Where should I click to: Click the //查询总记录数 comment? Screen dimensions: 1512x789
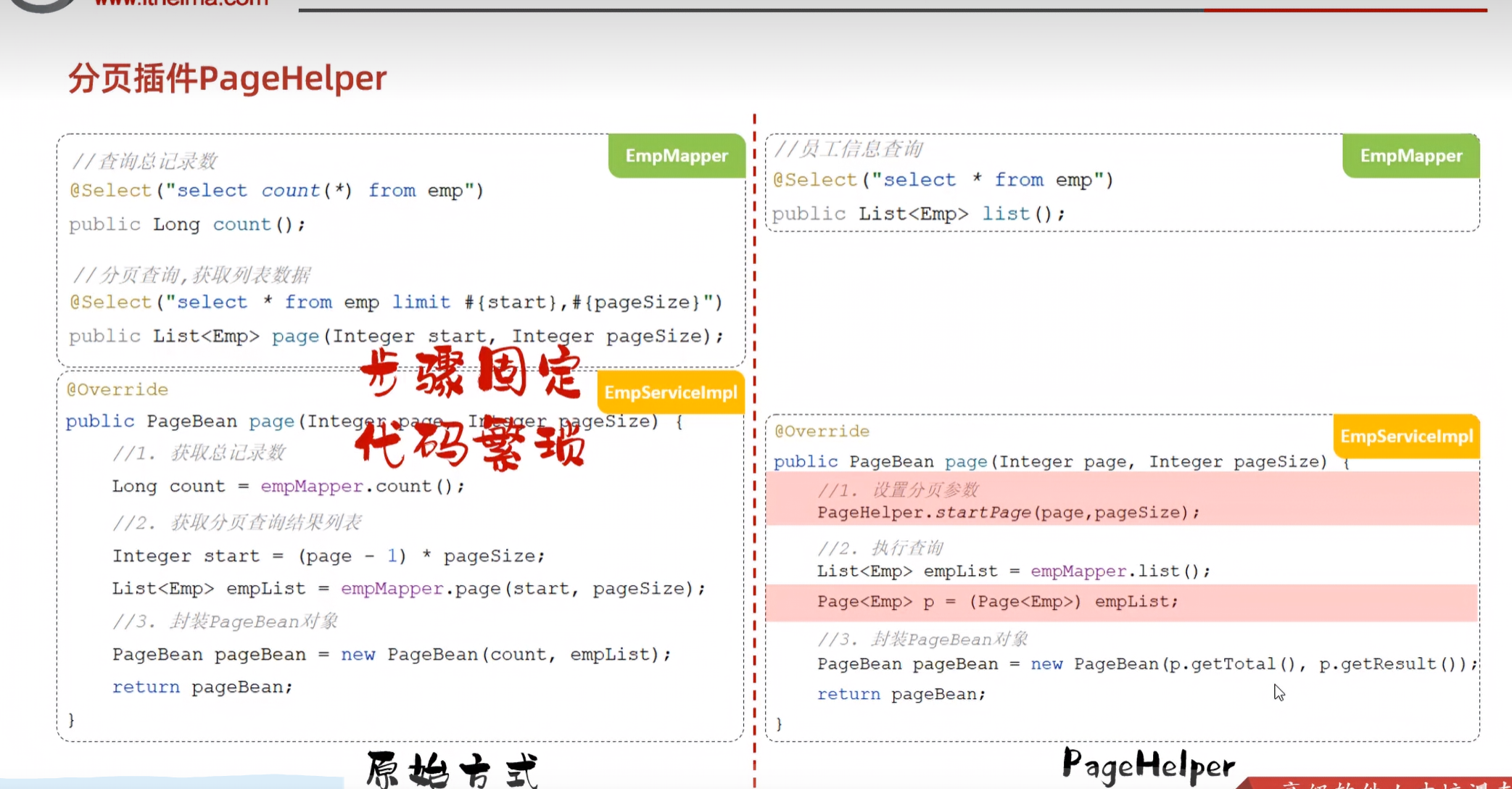point(145,161)
